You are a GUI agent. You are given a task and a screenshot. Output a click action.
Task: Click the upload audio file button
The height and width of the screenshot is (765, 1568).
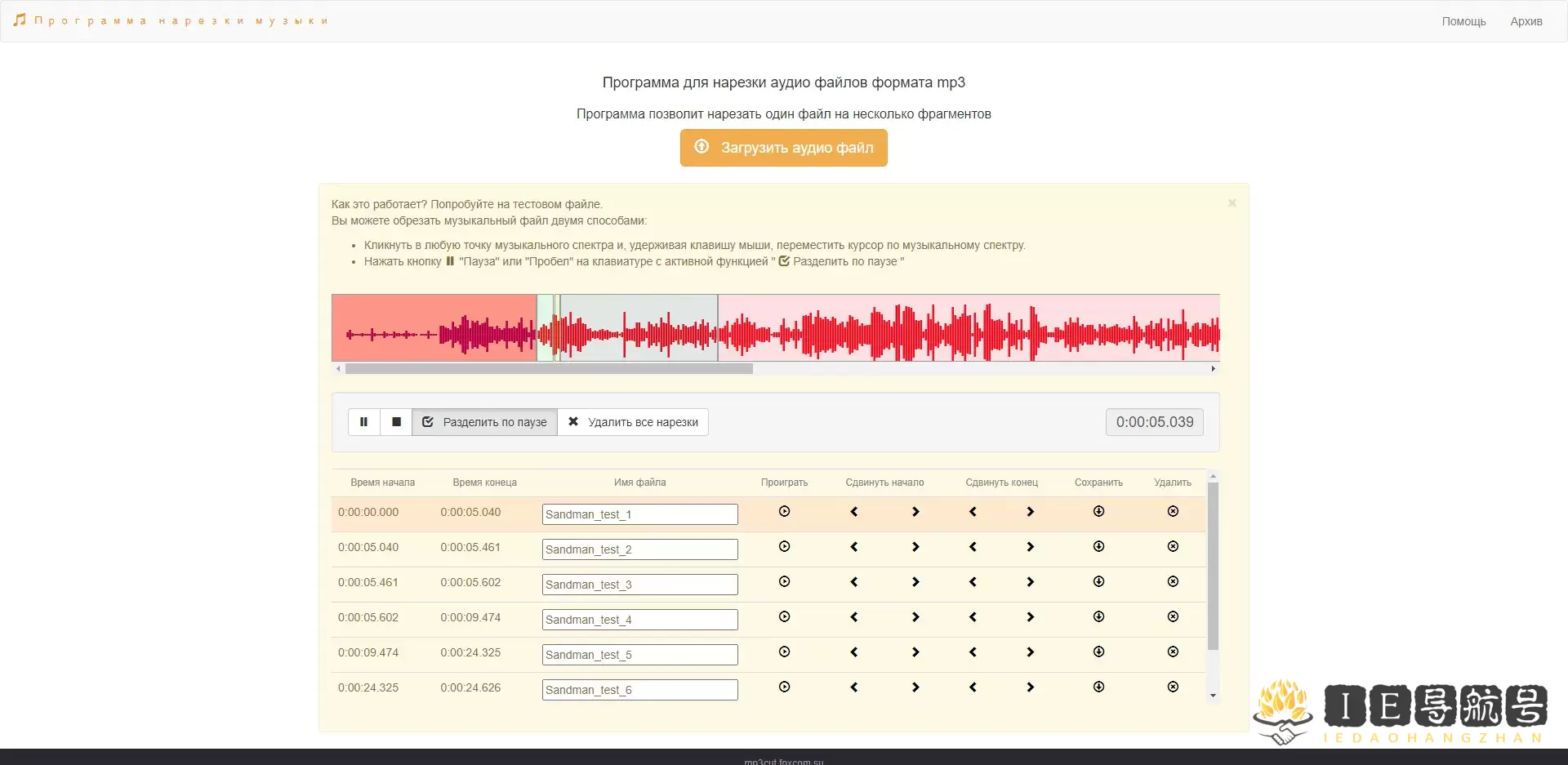point(783,148)
